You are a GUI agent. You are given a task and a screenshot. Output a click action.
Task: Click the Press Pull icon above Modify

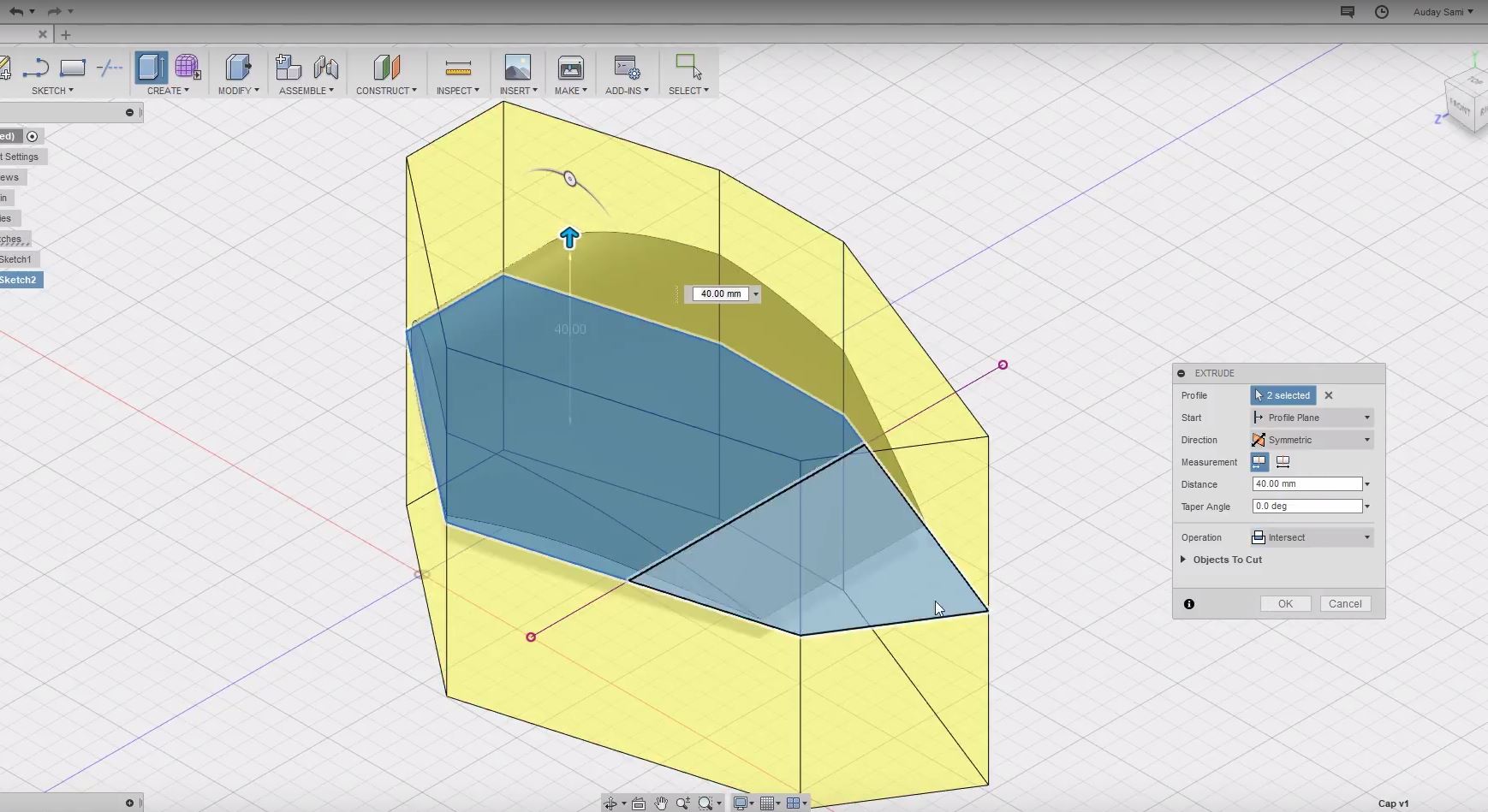click(x=238, y=68)
